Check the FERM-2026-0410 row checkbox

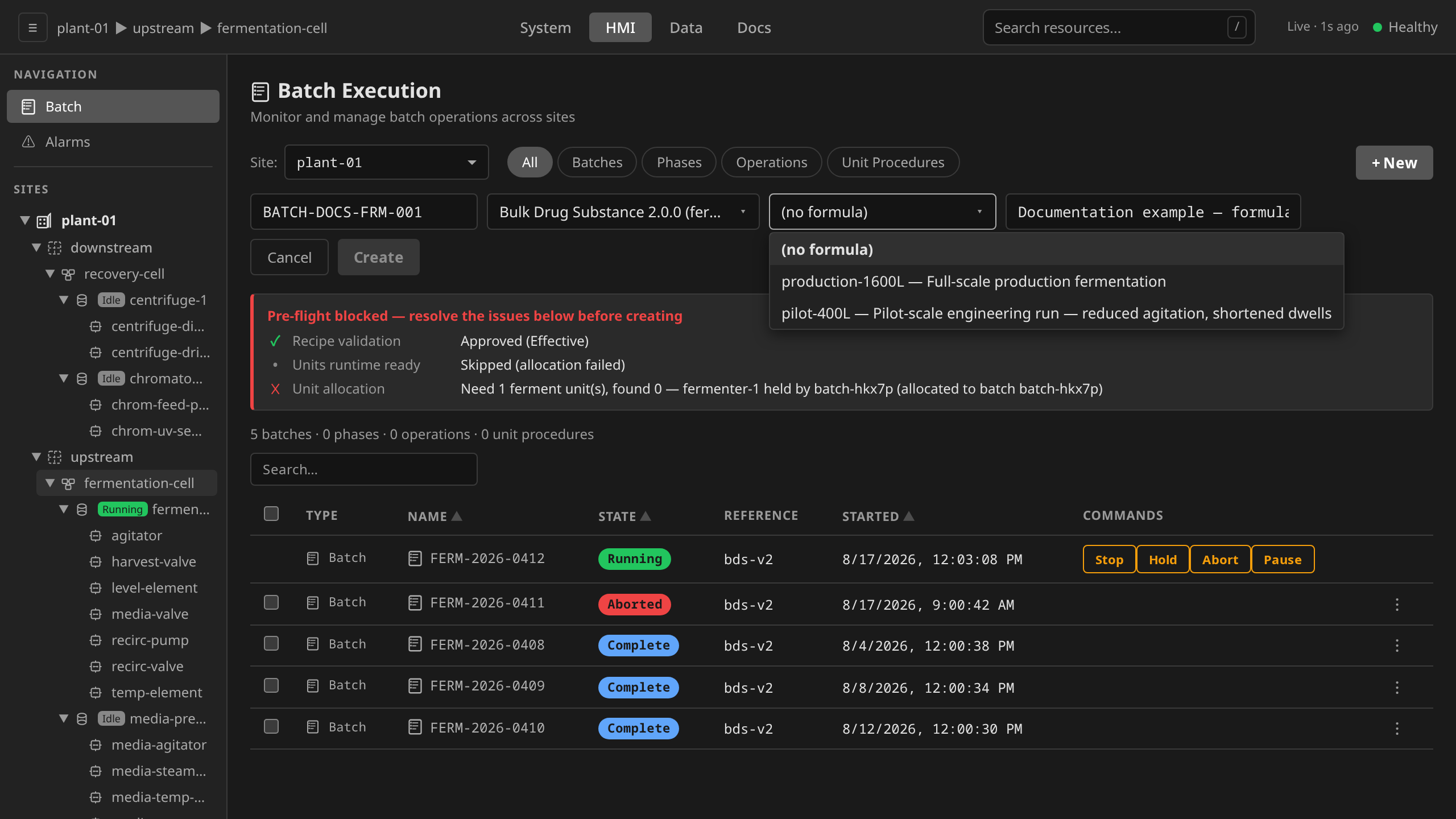(x=271, y=726)
